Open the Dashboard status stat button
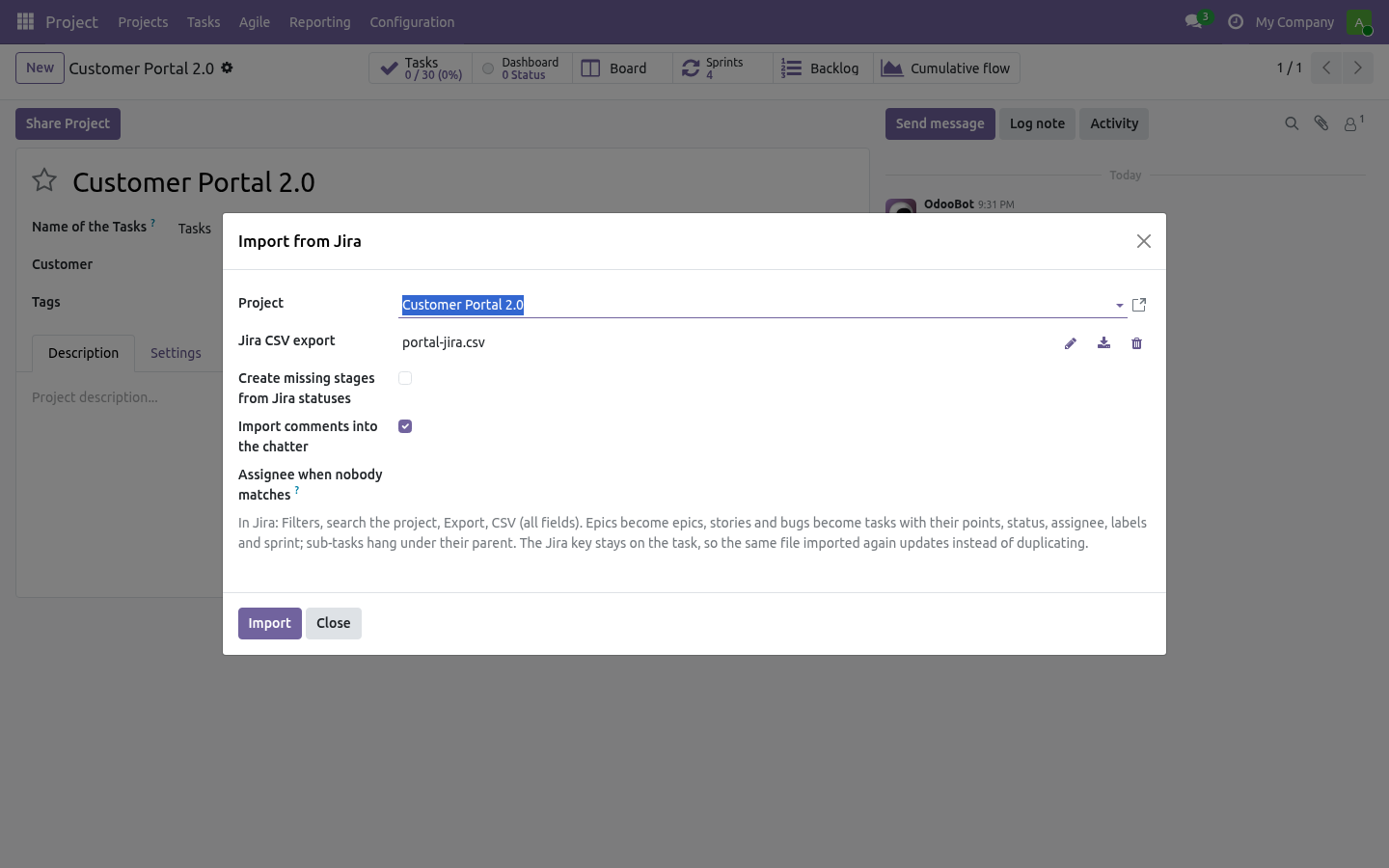This screenshot has height=868, width=1389. tap(522, 68)
